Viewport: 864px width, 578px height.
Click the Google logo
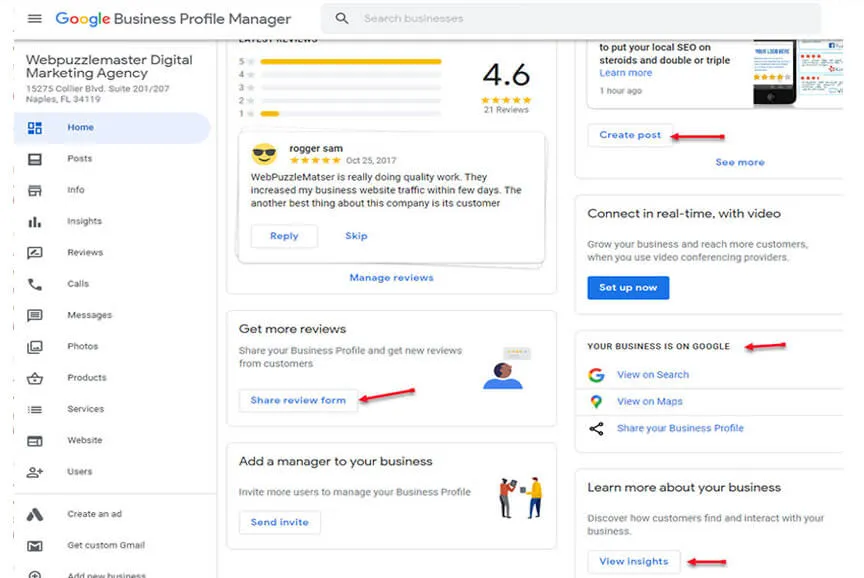(x=83, y=19)
